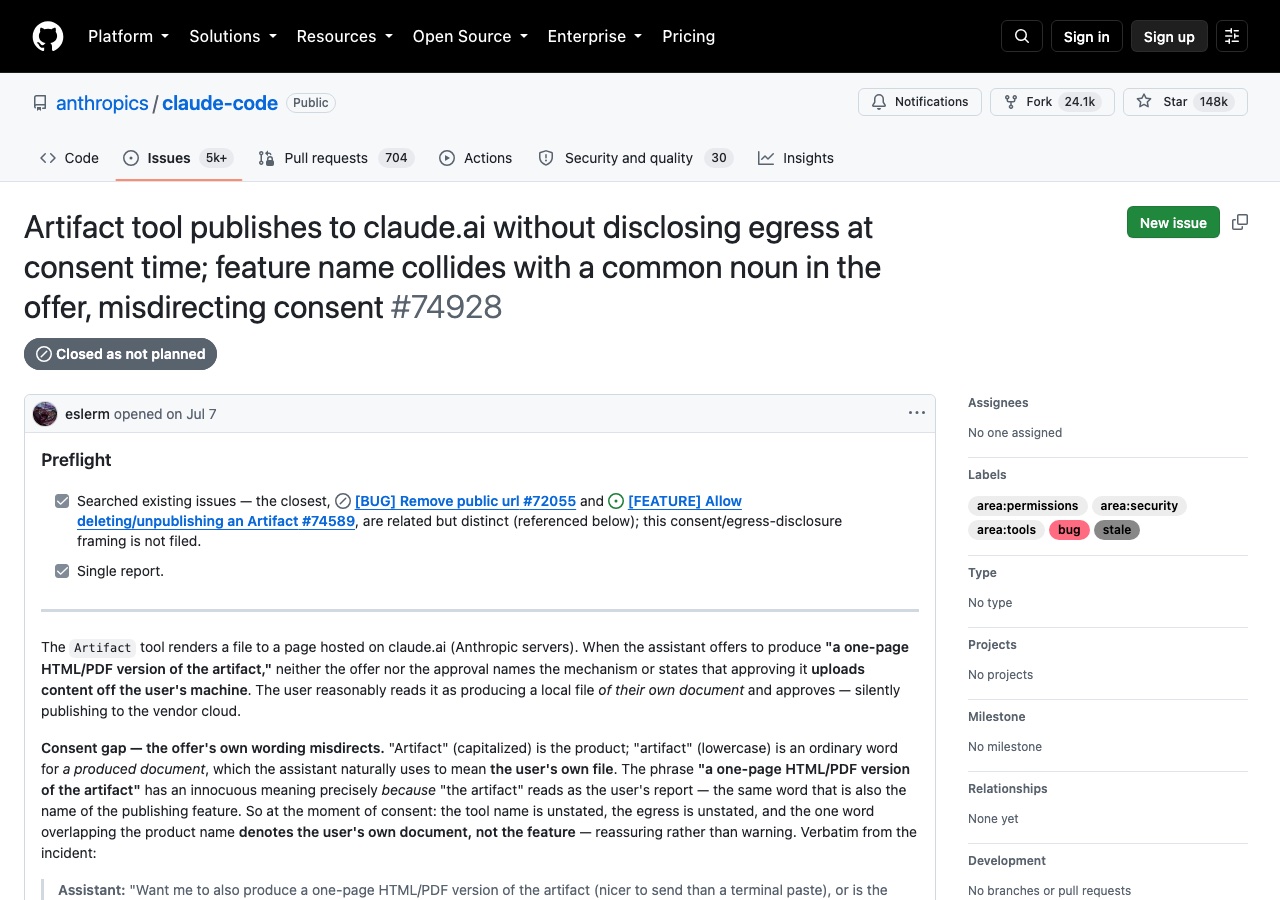This screenshot has height=900, width=1280.
Task: Fork the claude-code repository
Action: coord(1052,102)
